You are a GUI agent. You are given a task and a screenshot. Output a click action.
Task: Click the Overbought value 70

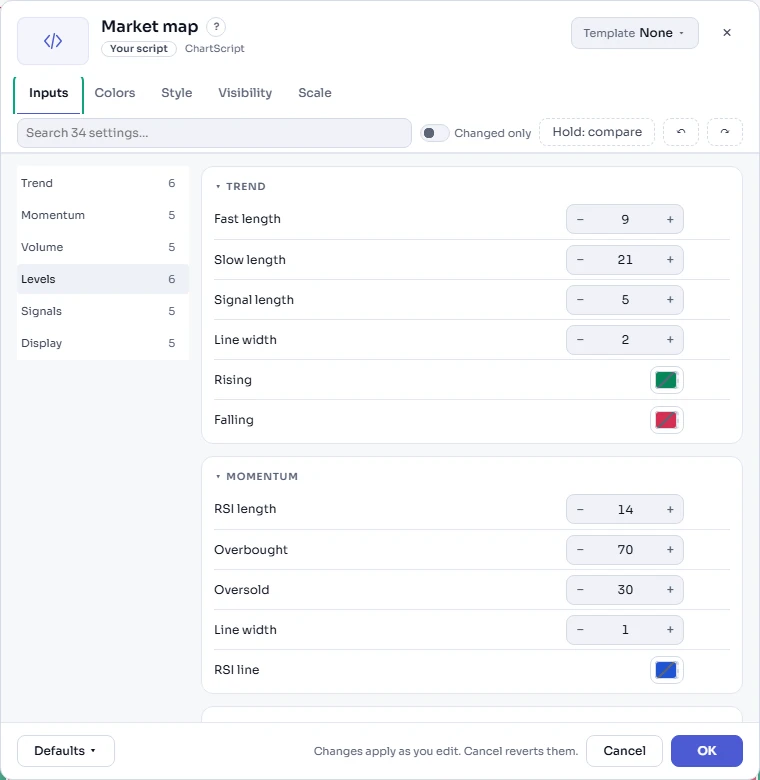tap(625, 550)
